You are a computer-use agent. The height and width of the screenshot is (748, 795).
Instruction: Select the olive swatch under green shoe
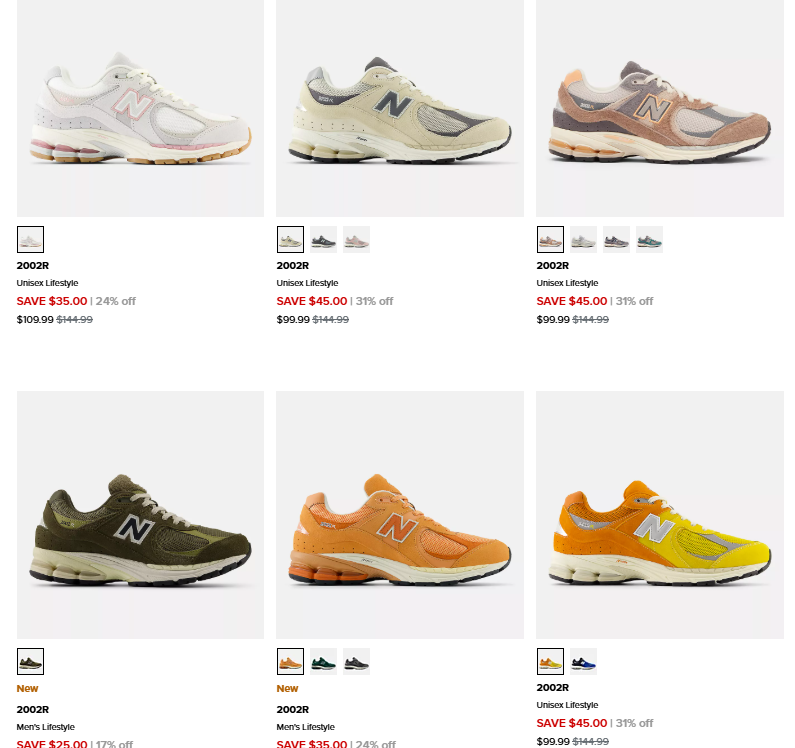click(30, 661)
